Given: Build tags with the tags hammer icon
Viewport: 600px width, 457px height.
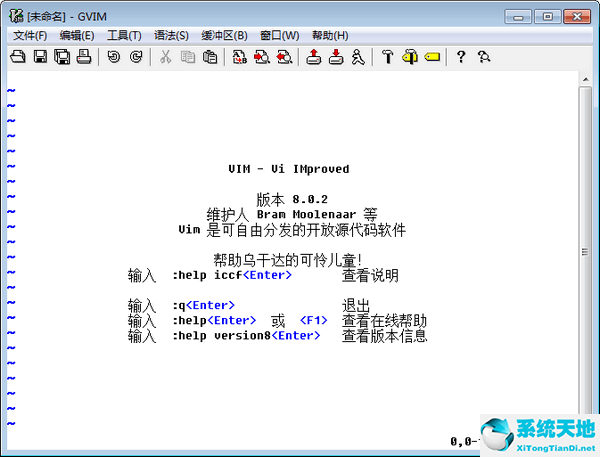Looking at the screenshot, I should tap(410, 57).
